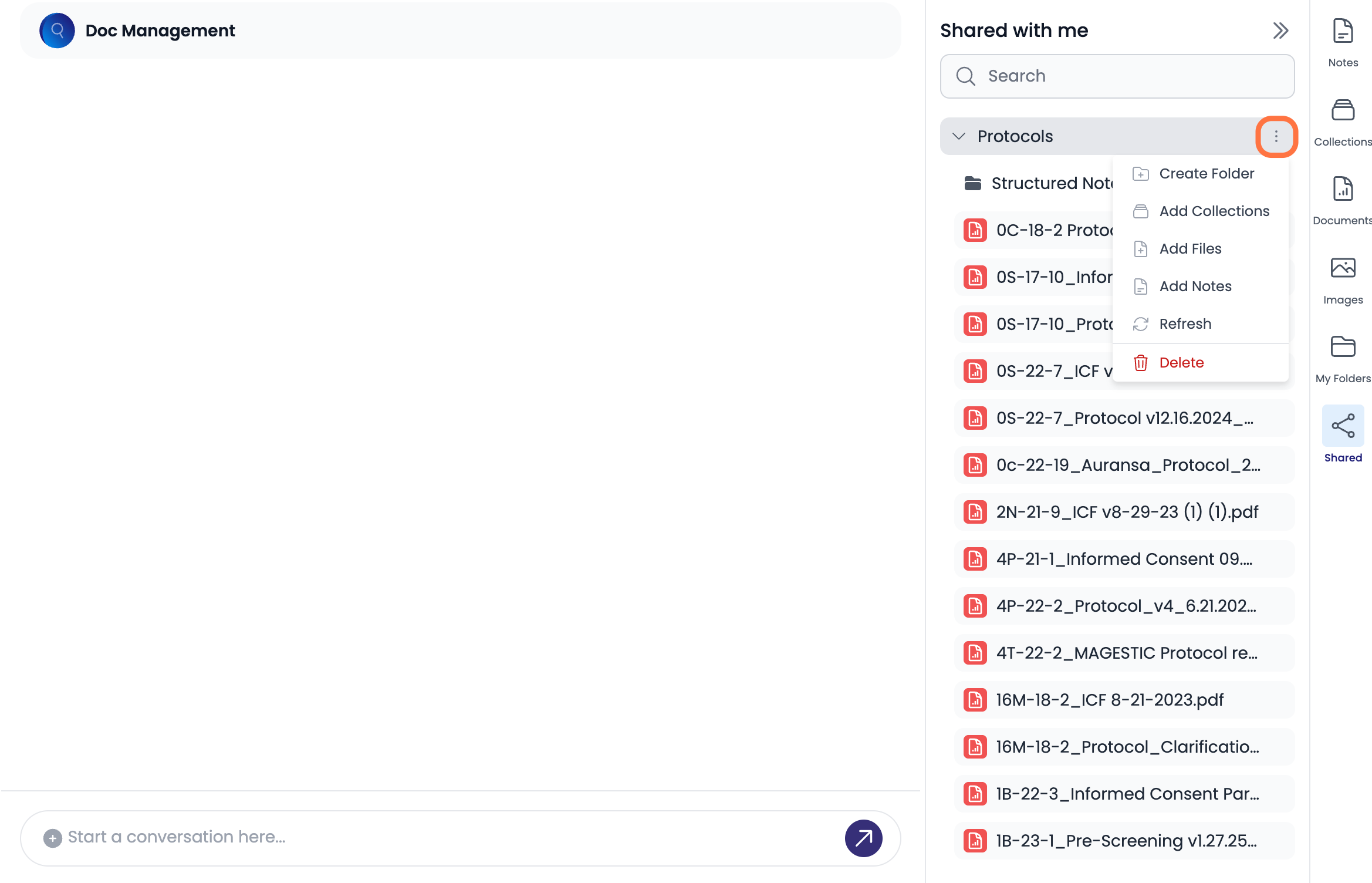The width and height of the screenshot is (1372, 883).
Task: Click the Doc Management title text
Action: [160, 31]
